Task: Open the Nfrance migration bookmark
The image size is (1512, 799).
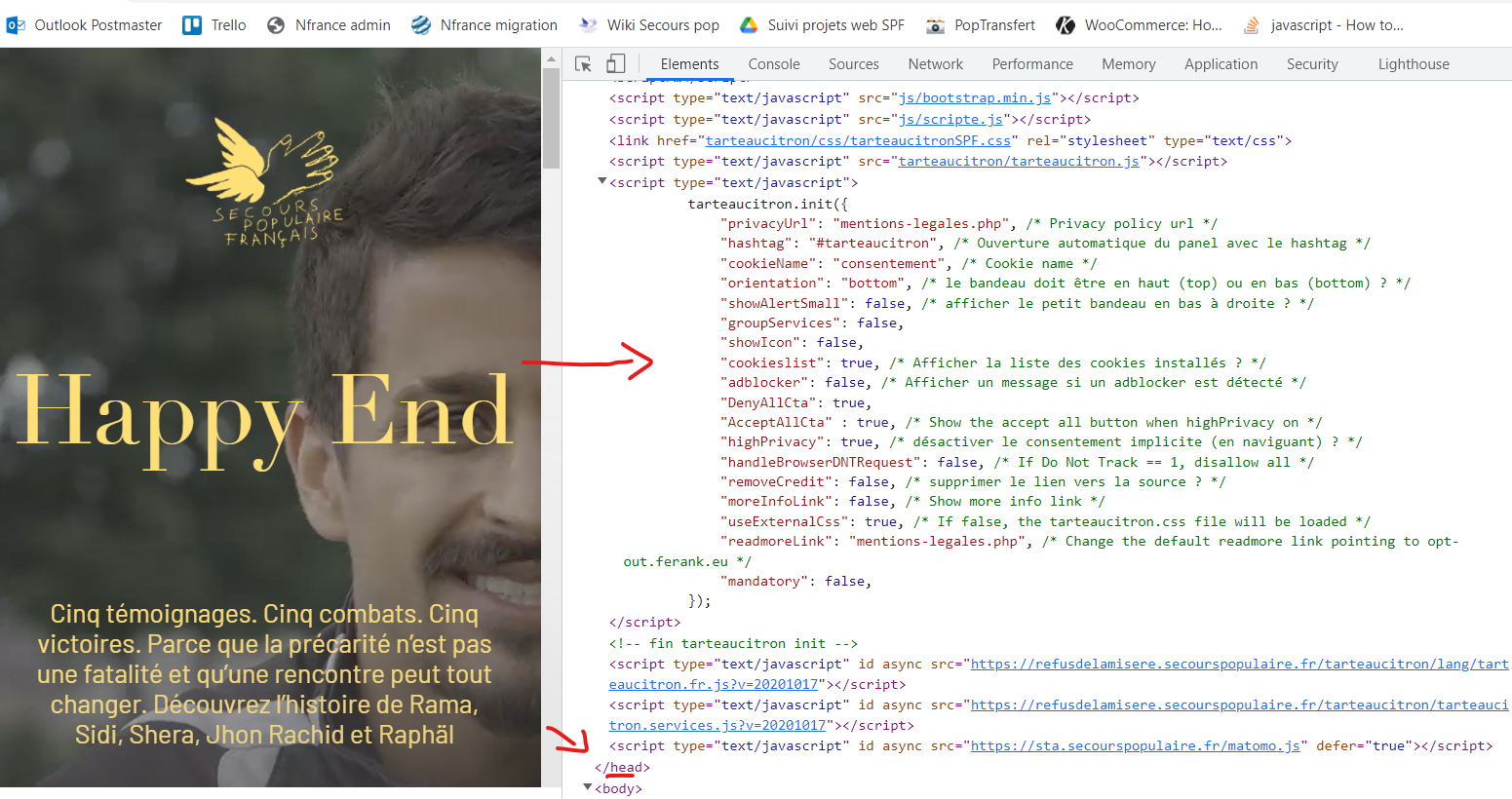Action: tap(485, 25)
